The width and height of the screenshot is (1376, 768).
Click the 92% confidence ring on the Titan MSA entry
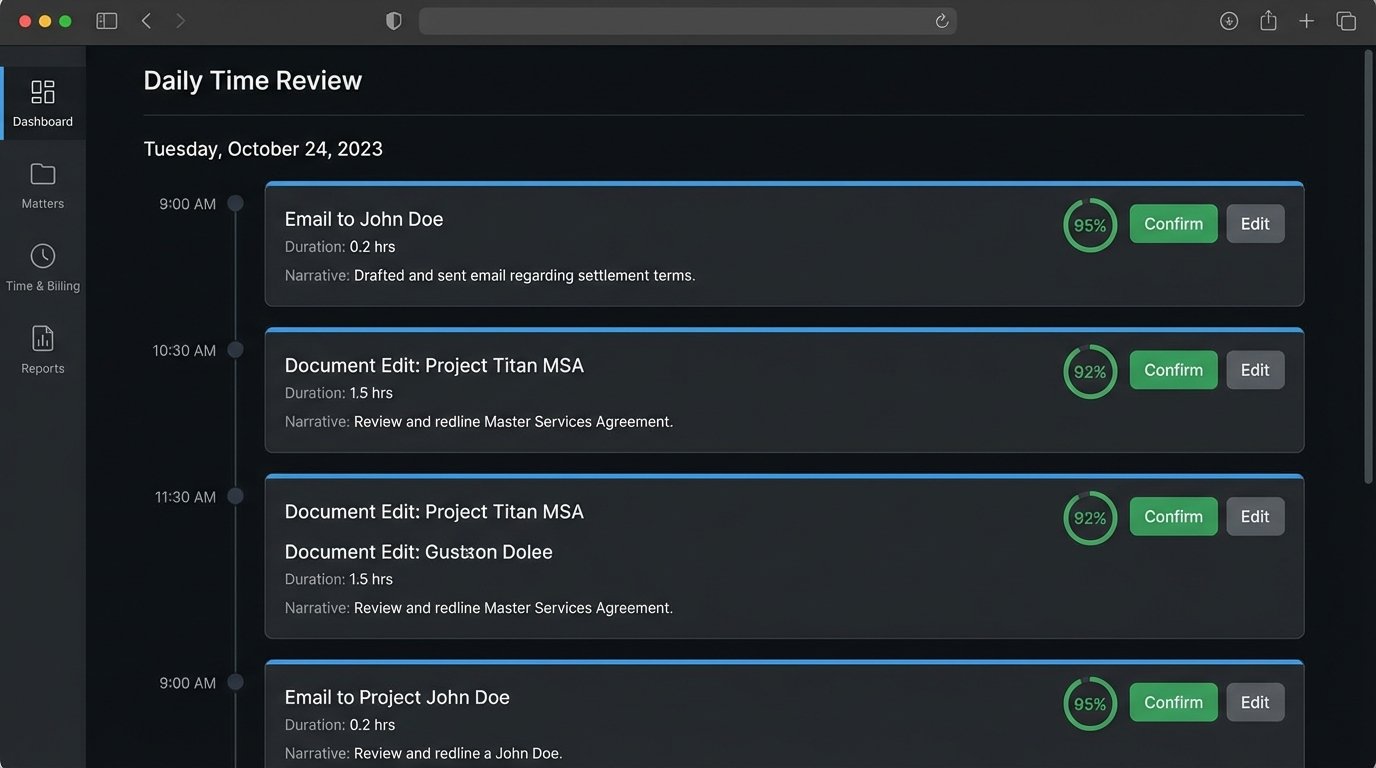1089,370
